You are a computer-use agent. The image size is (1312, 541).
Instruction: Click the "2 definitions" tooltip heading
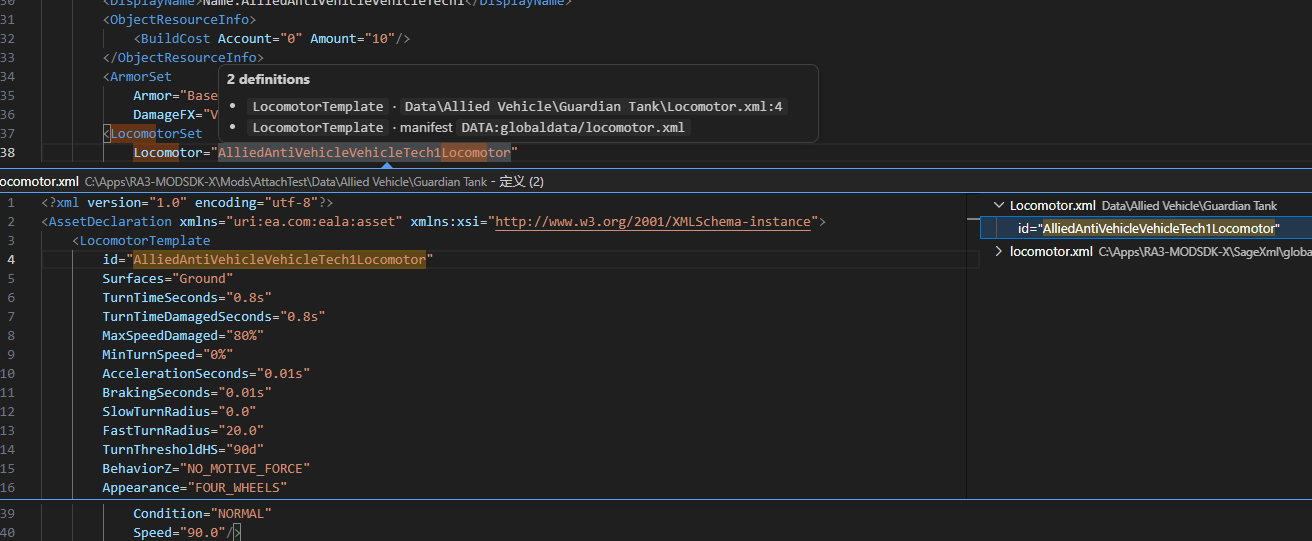[x=268, y=79]
